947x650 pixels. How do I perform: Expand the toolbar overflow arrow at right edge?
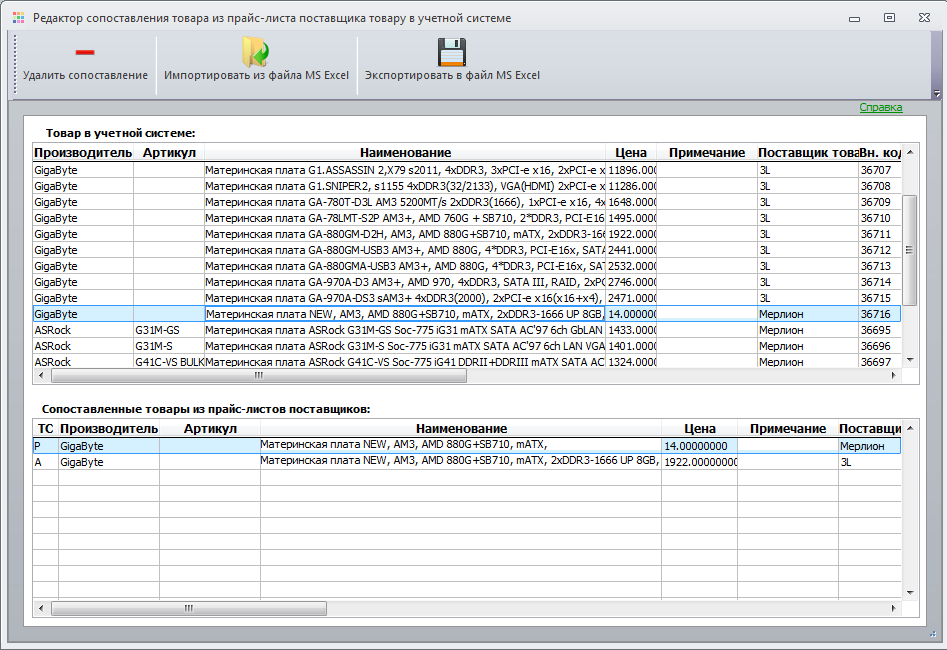click(x=937, y=94)
